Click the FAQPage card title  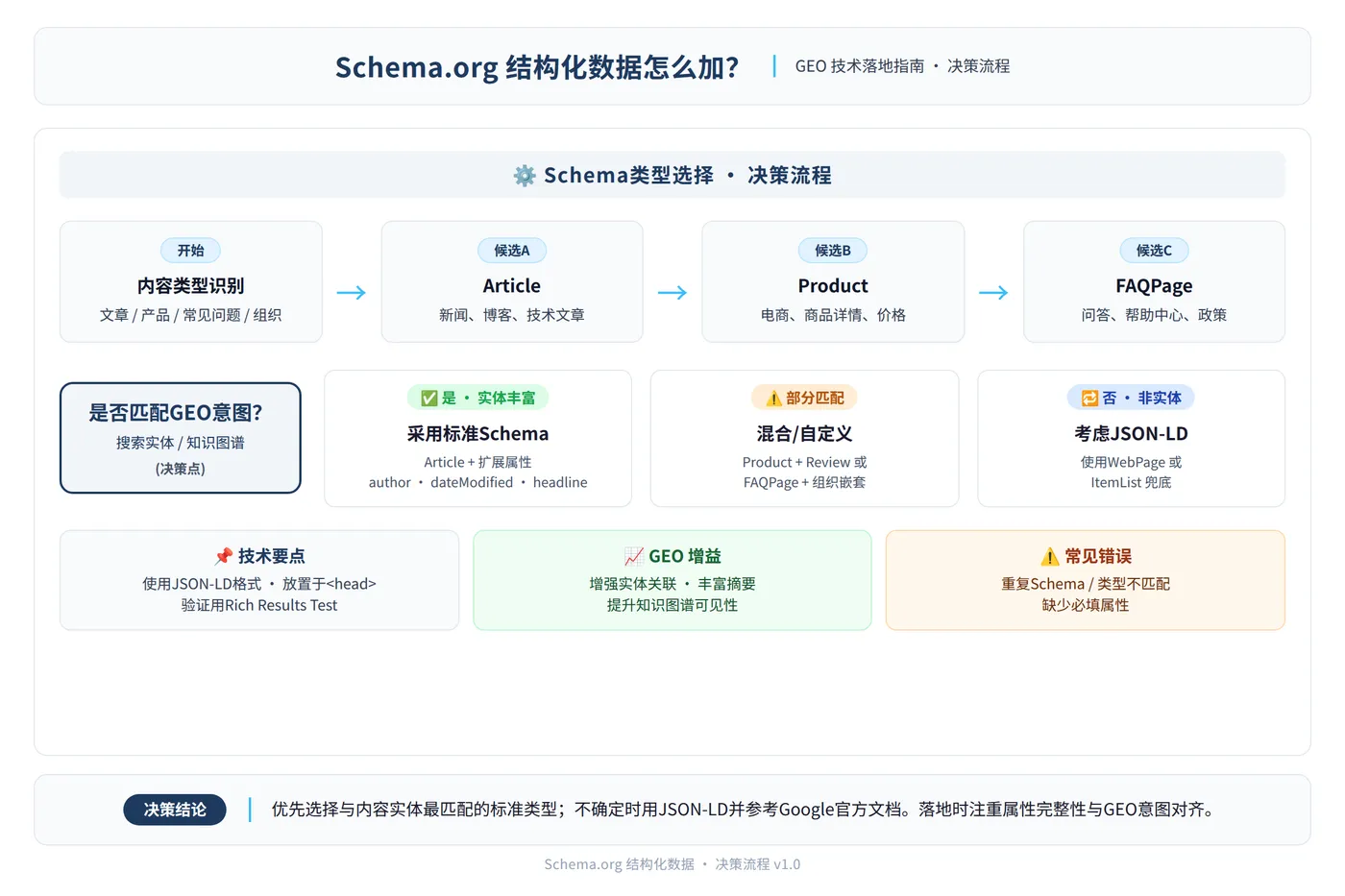point(1154,286)
